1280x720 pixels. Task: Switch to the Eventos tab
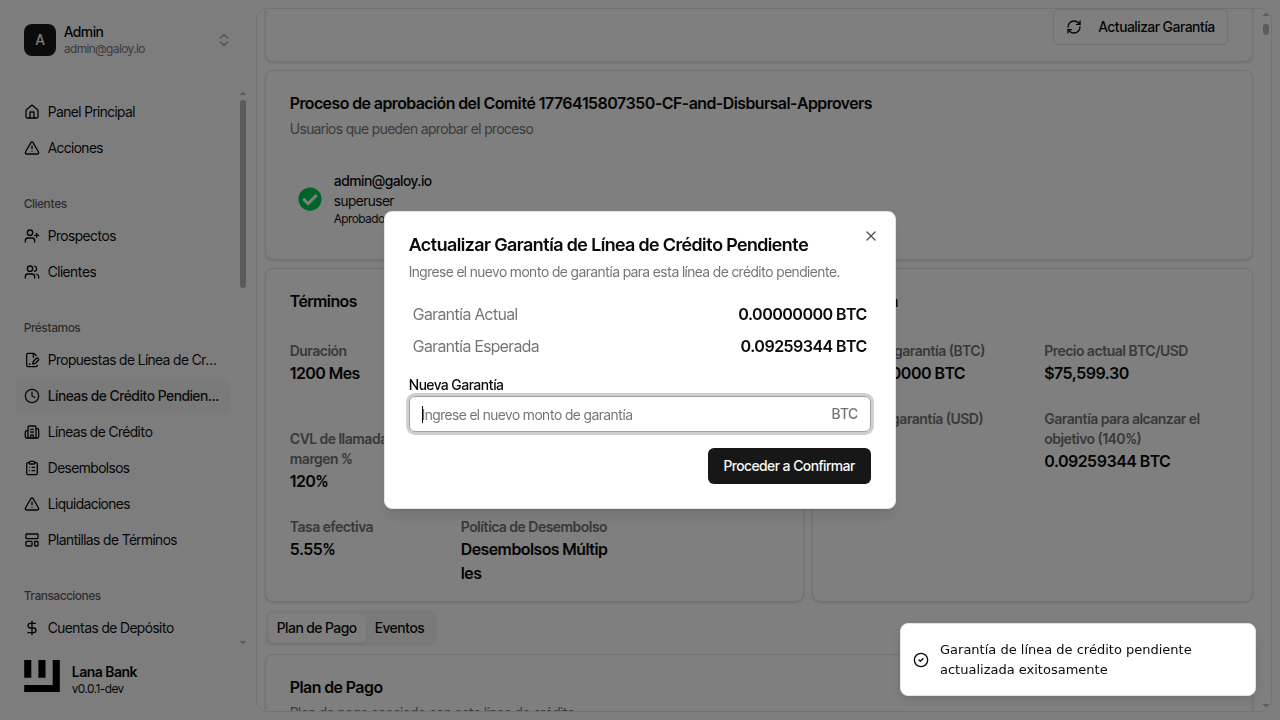400,627
